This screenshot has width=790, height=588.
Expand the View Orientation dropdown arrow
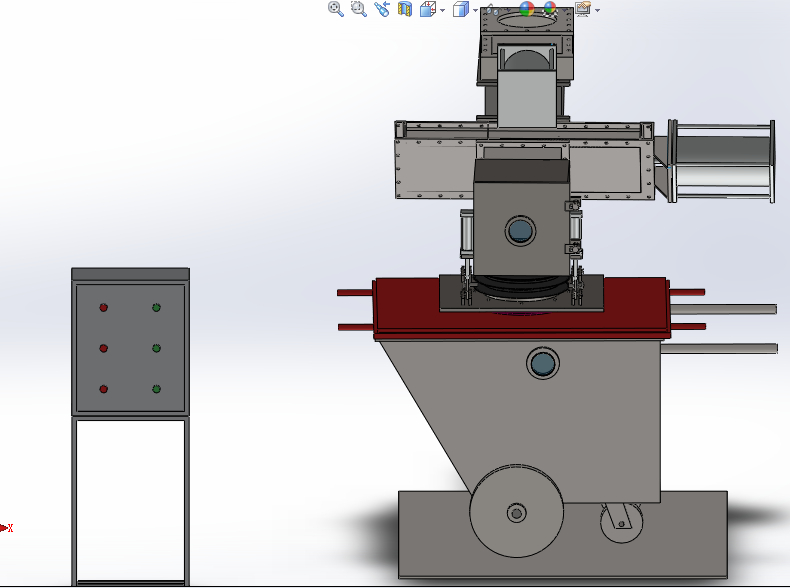[x=442, y=10]
